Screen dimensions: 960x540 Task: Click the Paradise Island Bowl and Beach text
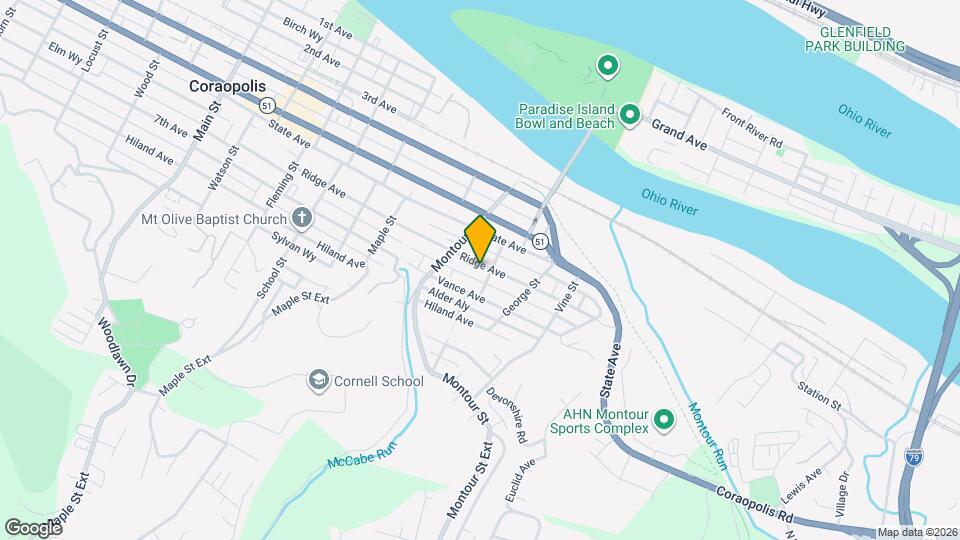pos(564,116)
